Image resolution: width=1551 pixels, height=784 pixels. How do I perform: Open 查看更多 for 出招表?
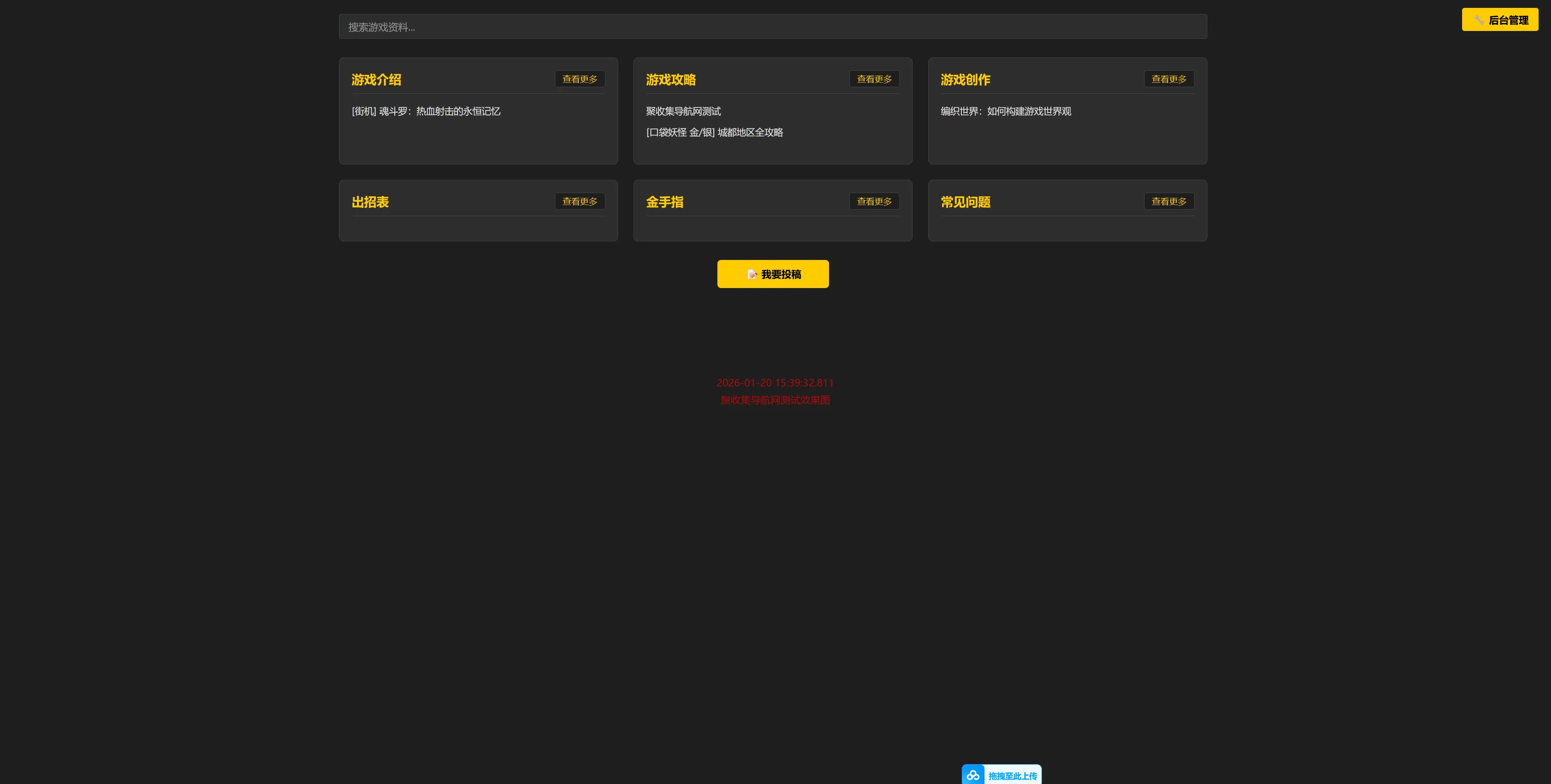579,202
